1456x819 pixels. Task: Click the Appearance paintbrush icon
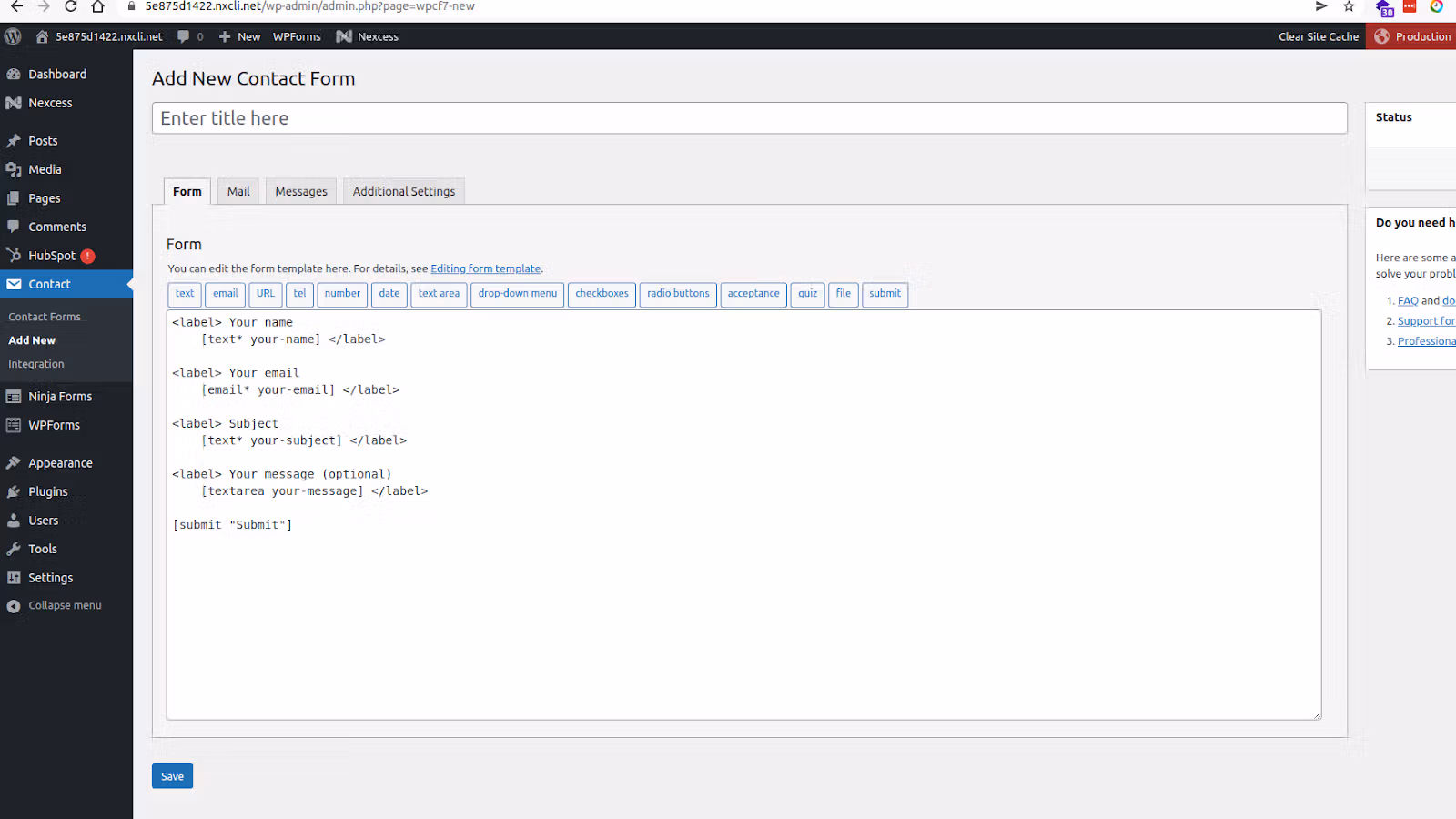[15, 462]
